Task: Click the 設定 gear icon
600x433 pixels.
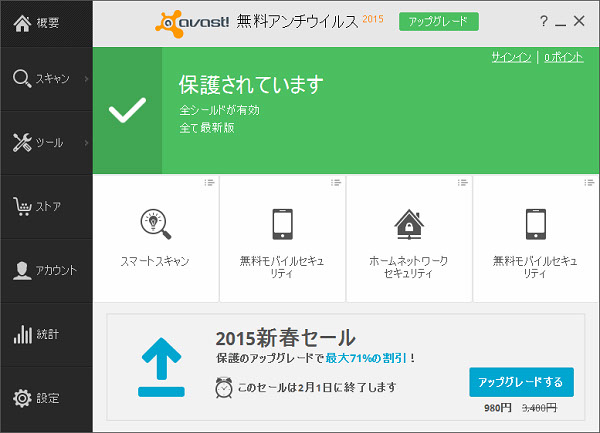Action: coord(22,398)
